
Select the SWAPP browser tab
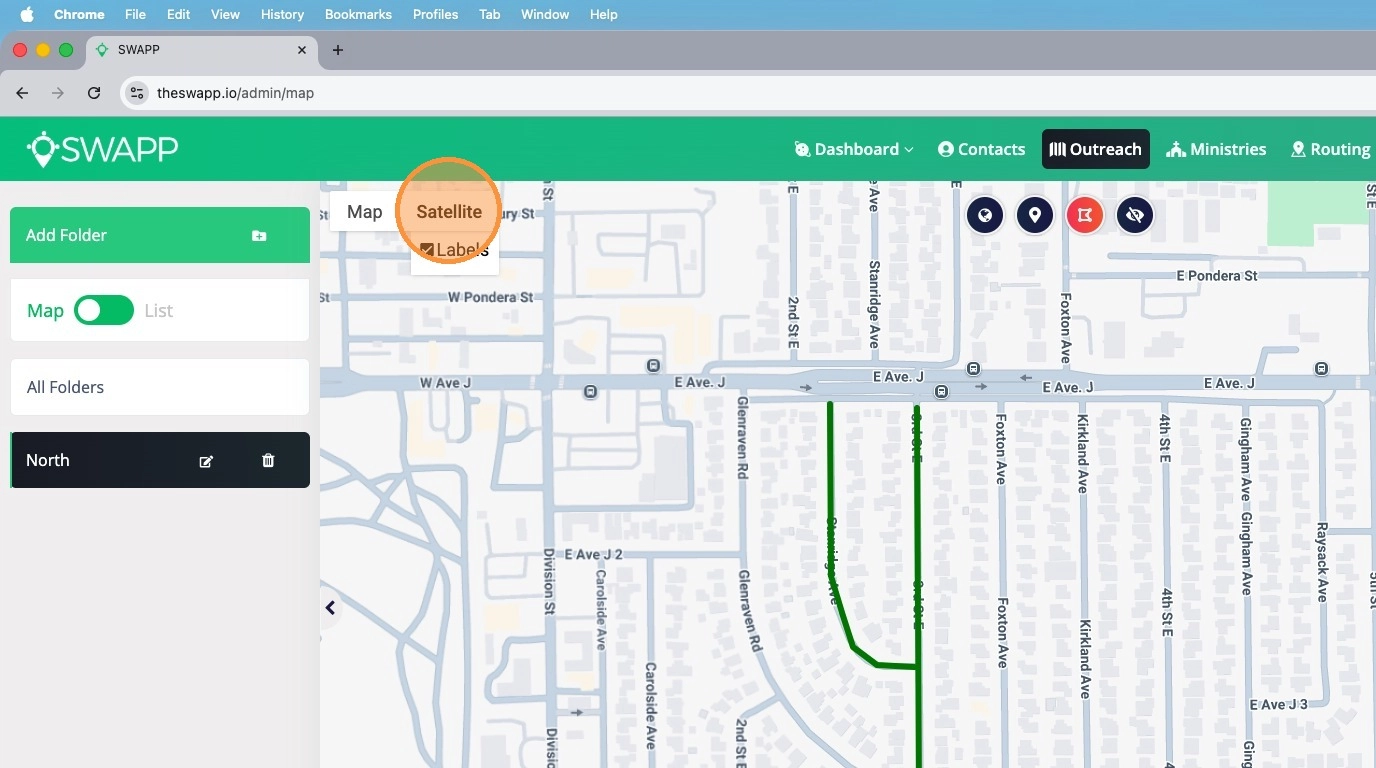(201, 50)
